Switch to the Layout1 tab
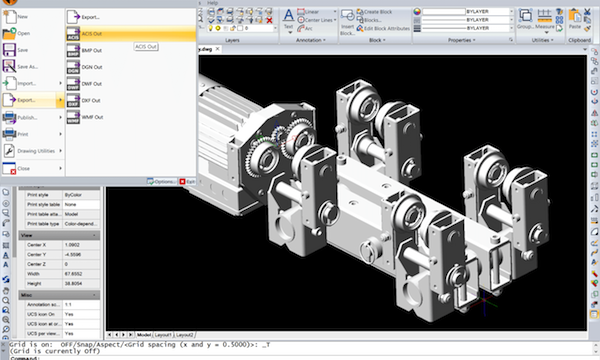 pos(163,335)
